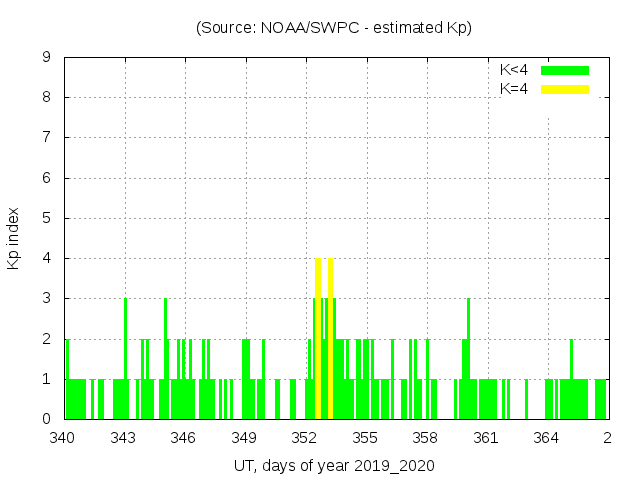Click the green K<4 legend swatch
The image size is (640, 480).
click(565, 70)
